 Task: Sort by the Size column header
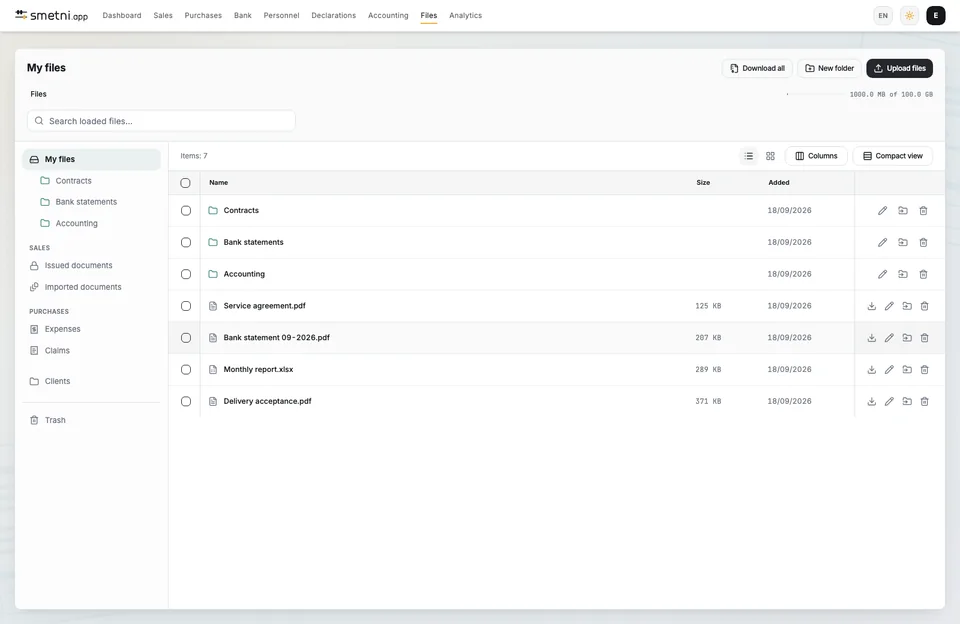[703, 183]
